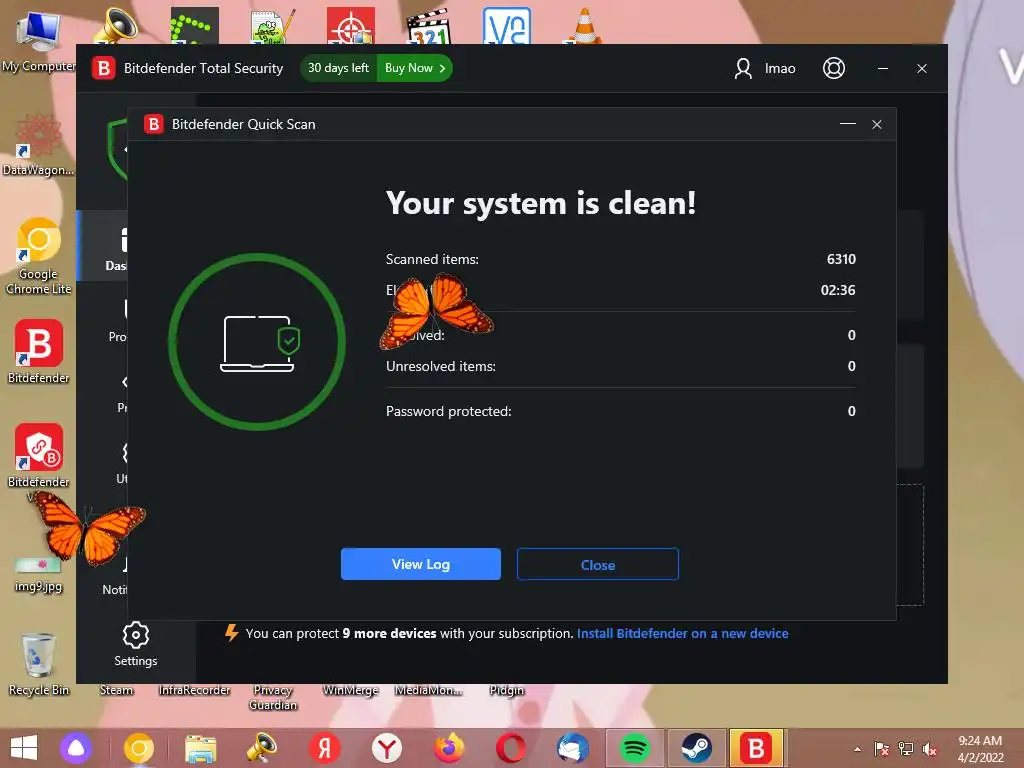Click the Close button in Quick Scan
The image size is (1024, 768).
[598, 564]
